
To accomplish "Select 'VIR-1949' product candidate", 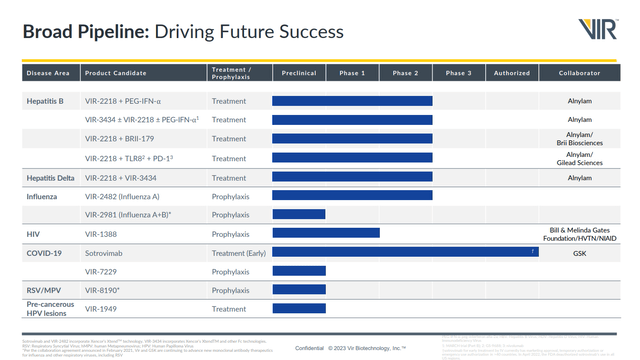I will [101, 309].
